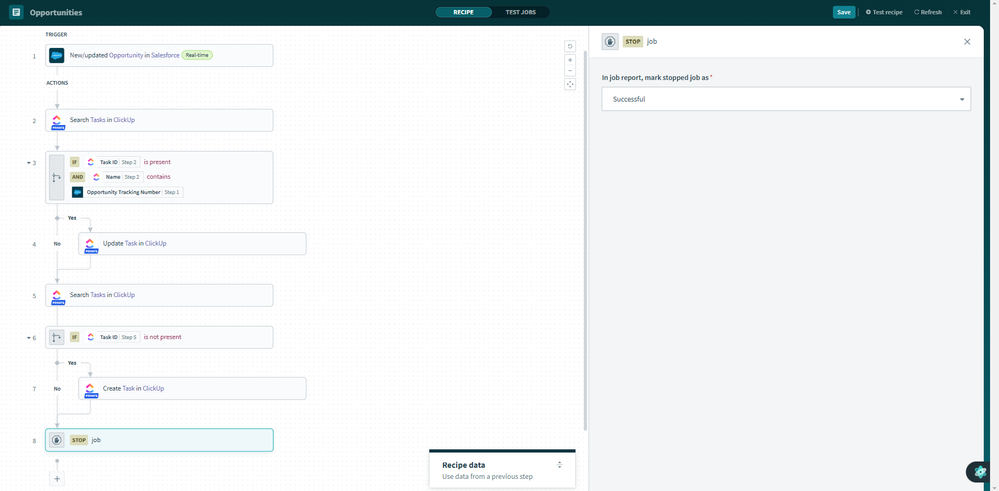Select step 4 Update Task in ClickUp
The width and height of the screenshot is (999, 491).
point(192,243)
